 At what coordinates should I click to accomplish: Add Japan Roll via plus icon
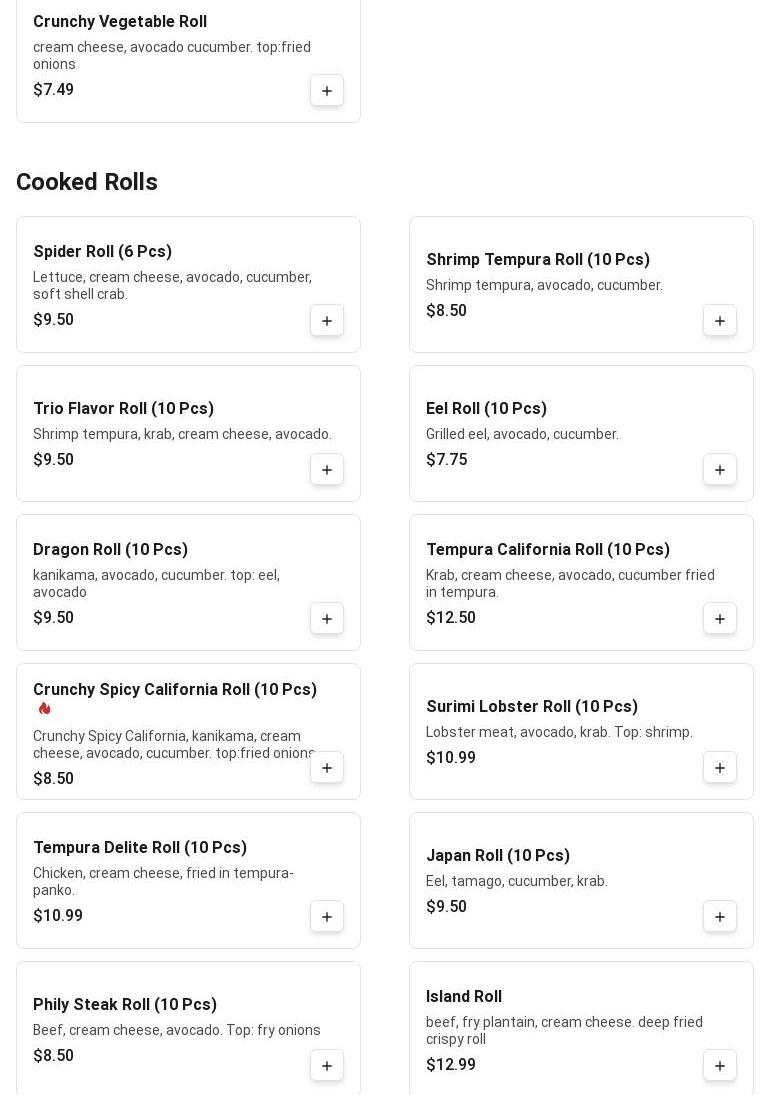720,917
